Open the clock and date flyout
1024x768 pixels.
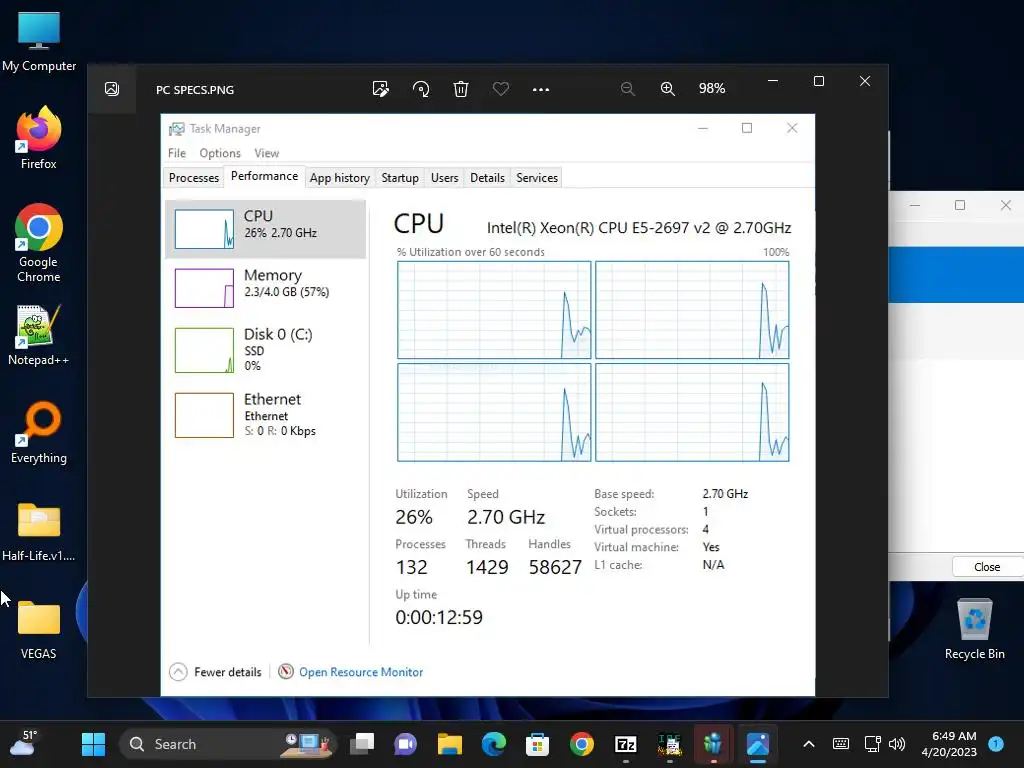pos(949,744)
